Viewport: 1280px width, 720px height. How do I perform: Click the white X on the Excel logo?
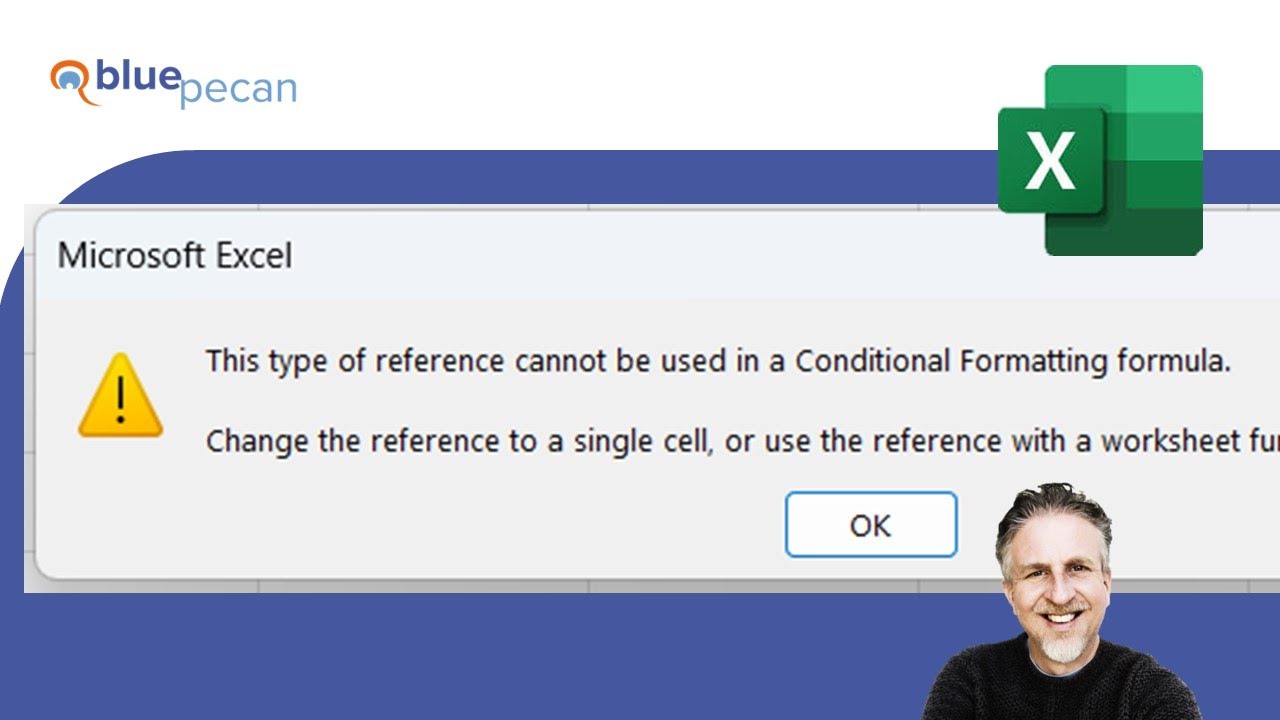[1050, 162]
